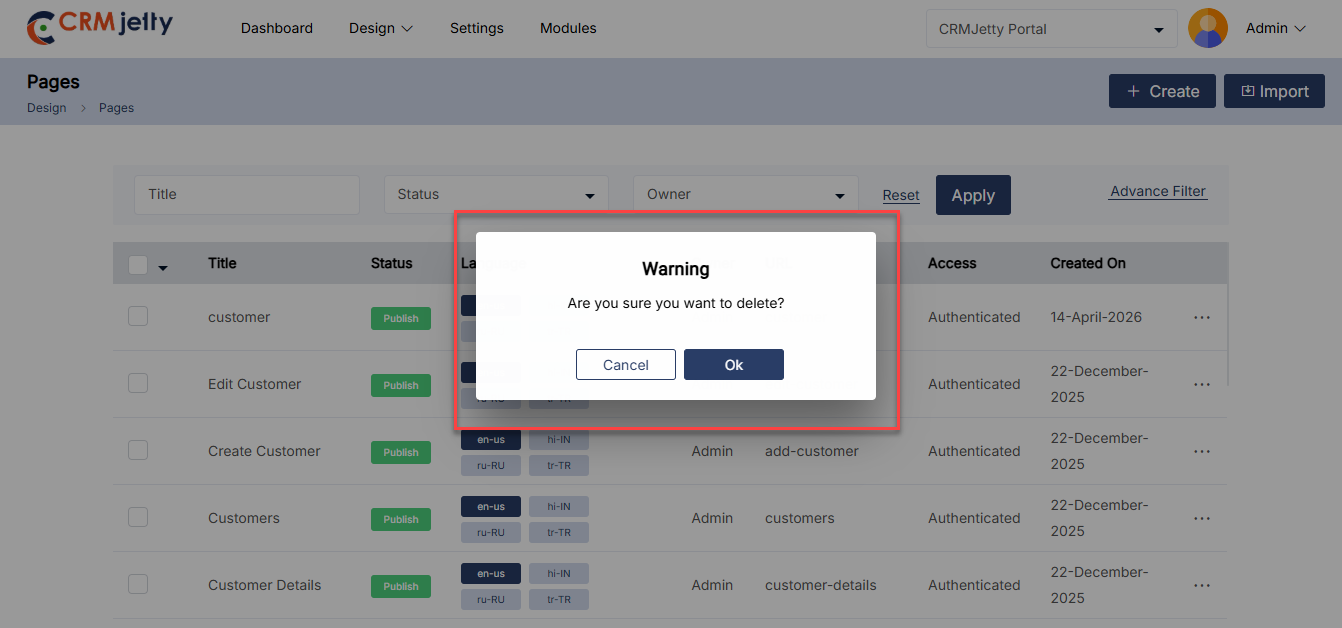Cancel the delete warning dialog

(626, 365)
